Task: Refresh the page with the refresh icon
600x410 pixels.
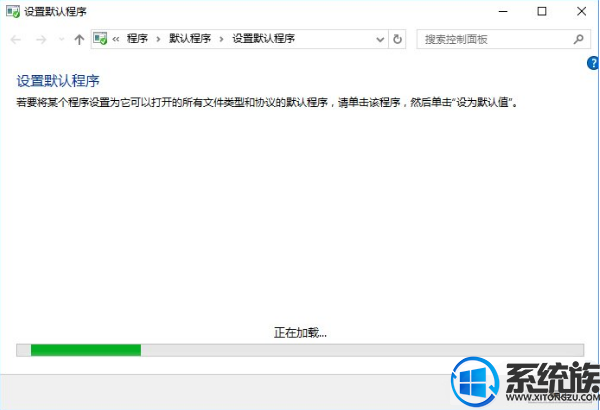Action: [x=397, y=39]
